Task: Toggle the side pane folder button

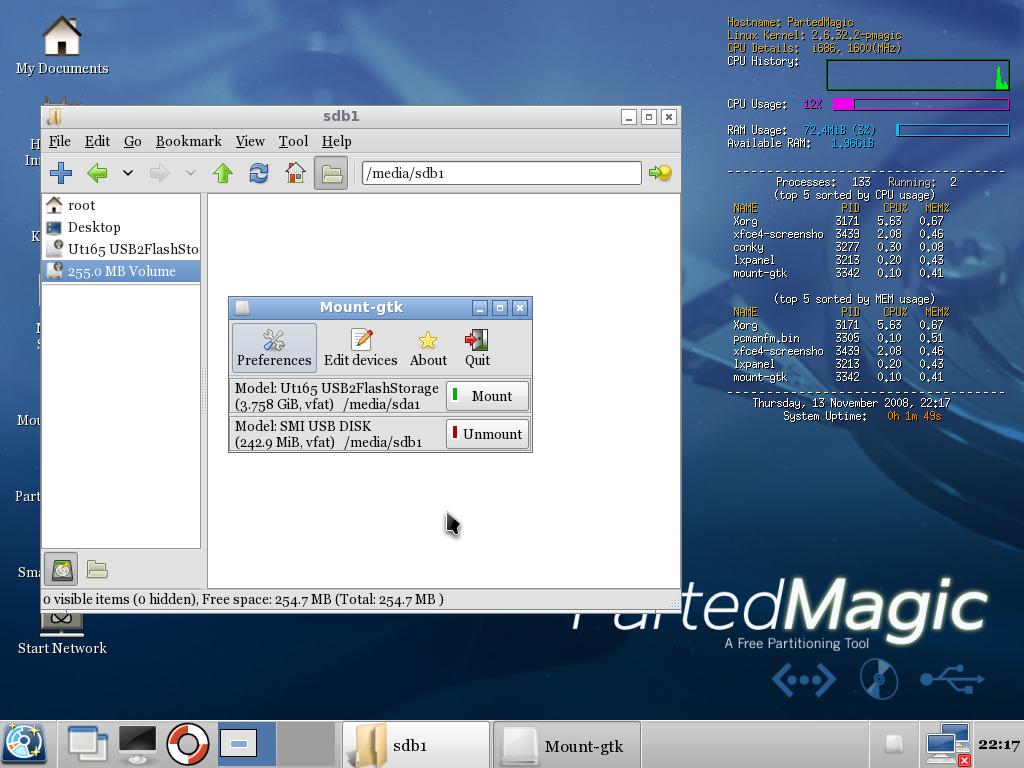Action: [x=331, y=173]
